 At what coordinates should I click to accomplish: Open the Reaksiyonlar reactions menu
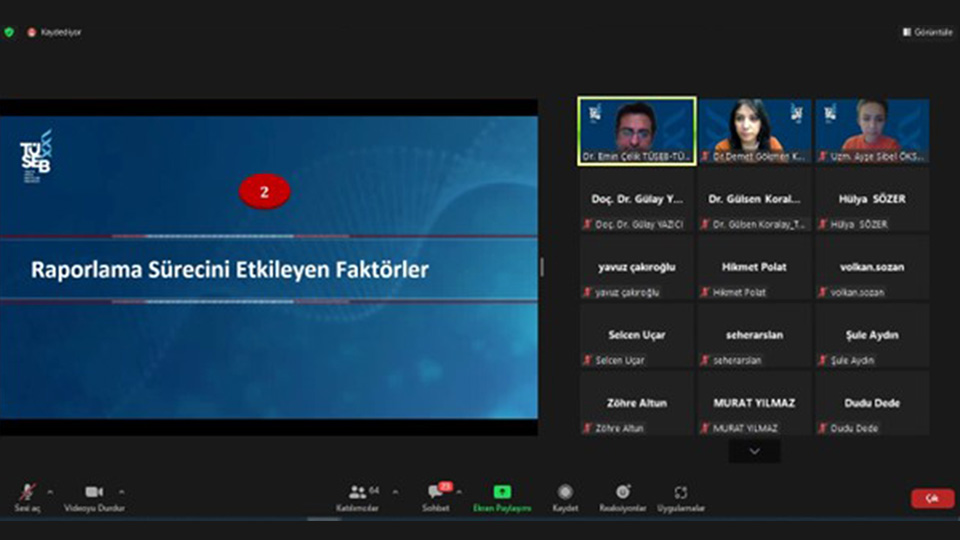(623, 493)
